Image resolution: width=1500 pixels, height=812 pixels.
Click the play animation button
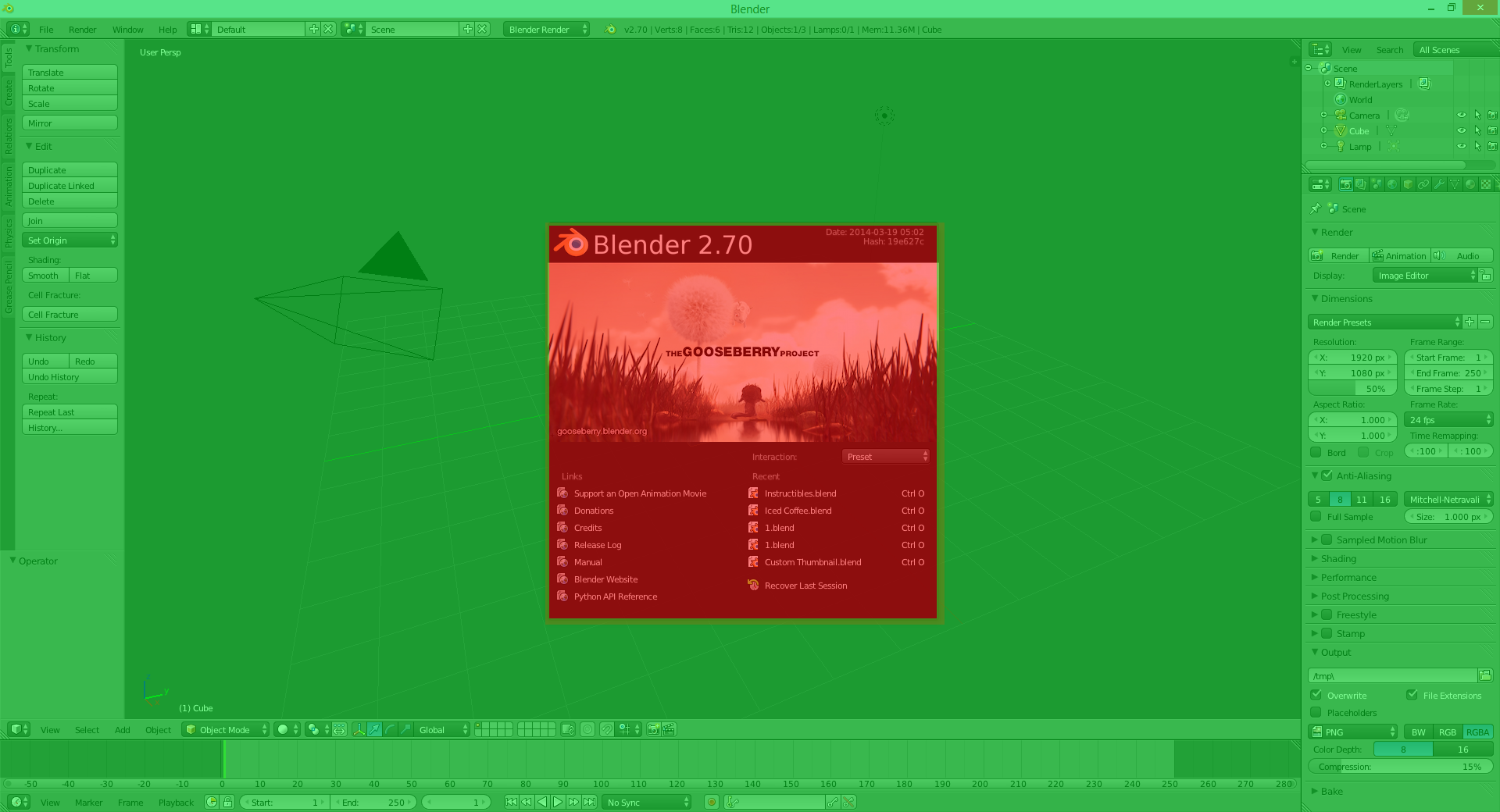[x=557, y=802]
